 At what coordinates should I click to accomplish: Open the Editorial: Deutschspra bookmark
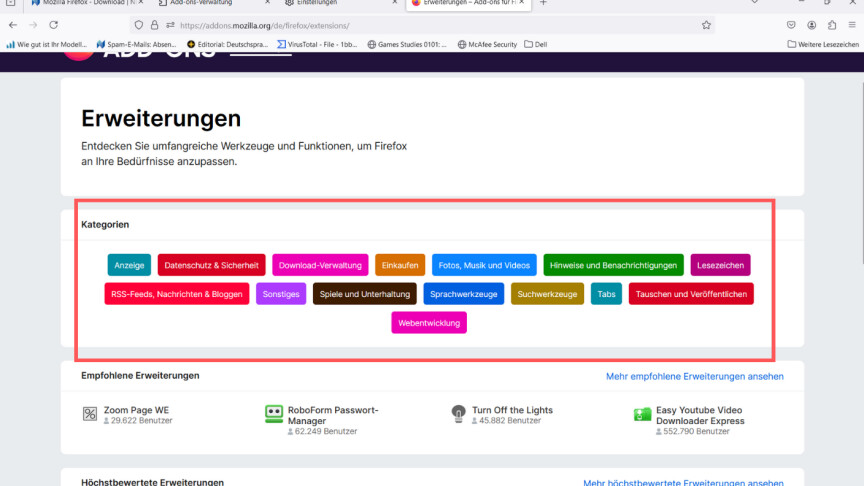(x=227, y=44)
